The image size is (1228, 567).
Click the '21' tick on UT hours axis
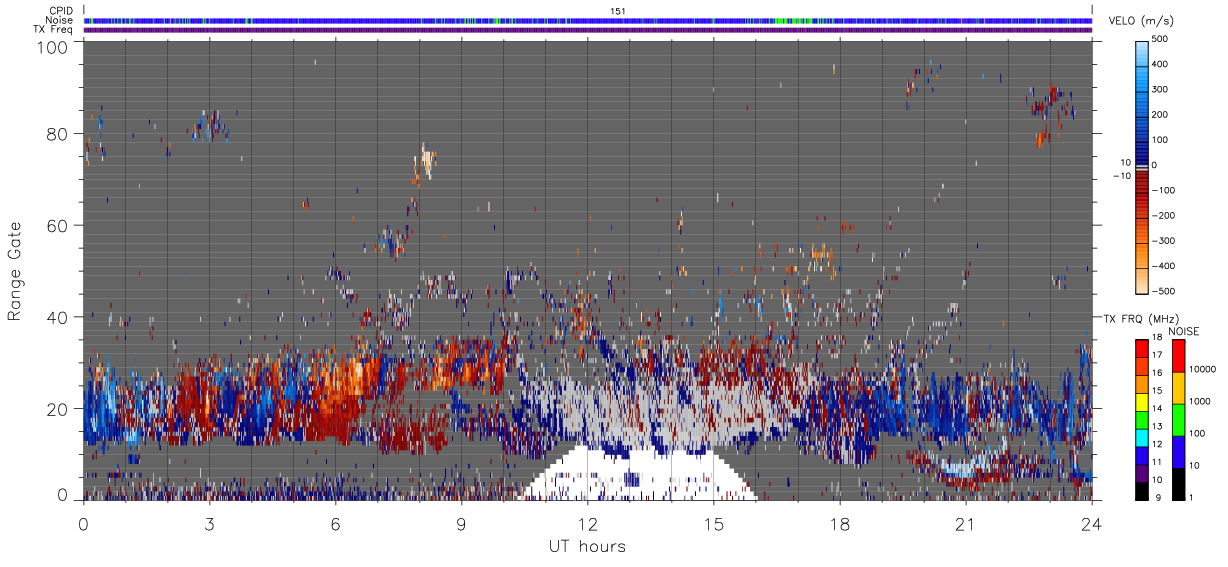[965, 523]
